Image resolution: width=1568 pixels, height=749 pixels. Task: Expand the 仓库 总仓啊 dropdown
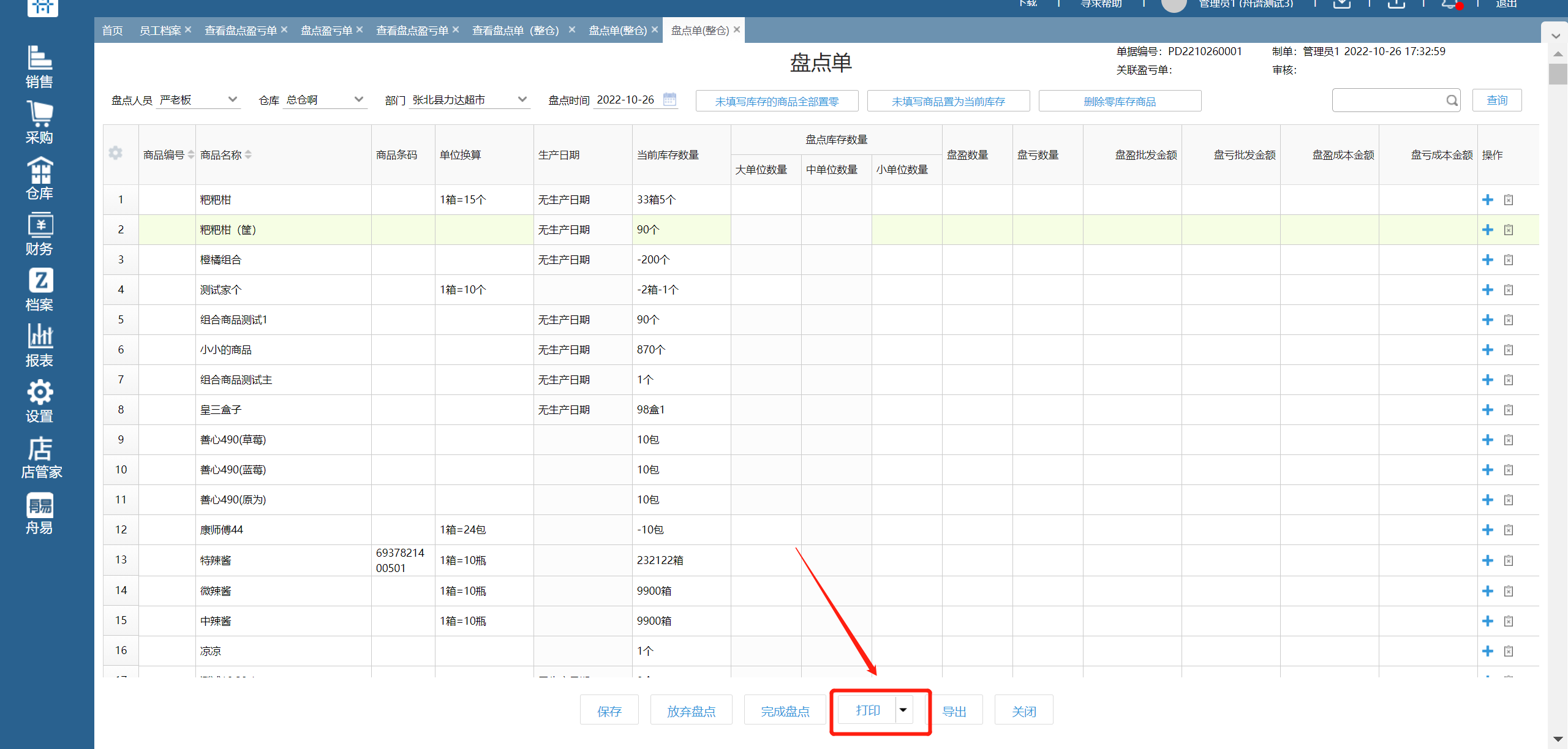coord(359,99)
